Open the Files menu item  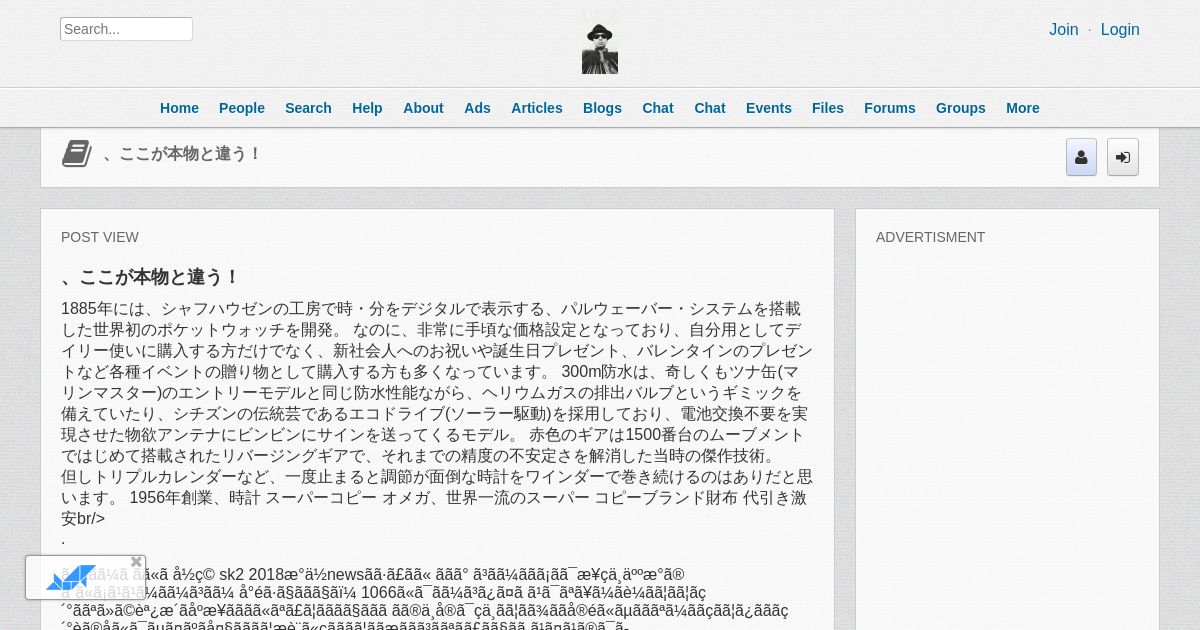click(x=828, y=108)
